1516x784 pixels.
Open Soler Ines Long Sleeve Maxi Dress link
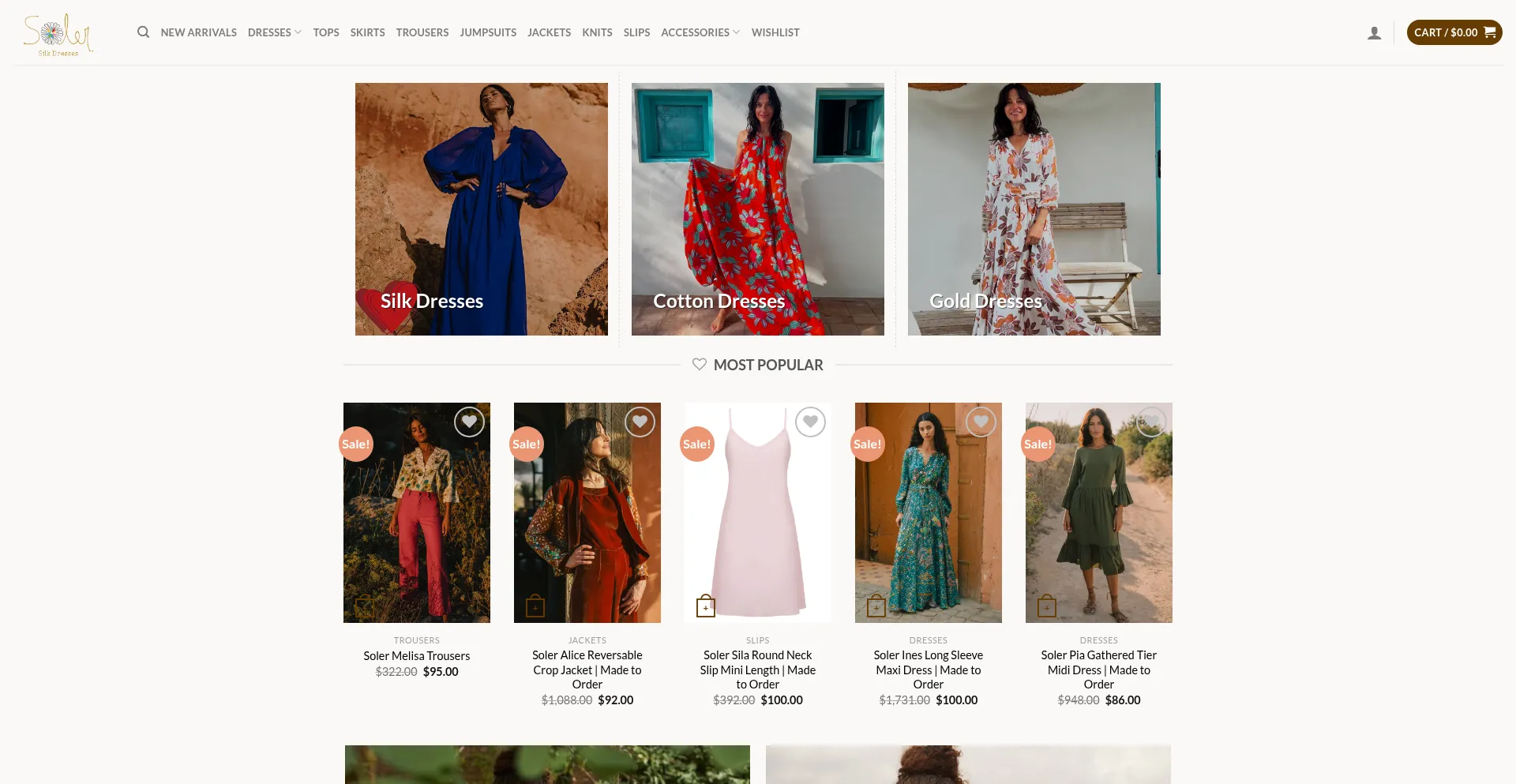coord(929,670)
